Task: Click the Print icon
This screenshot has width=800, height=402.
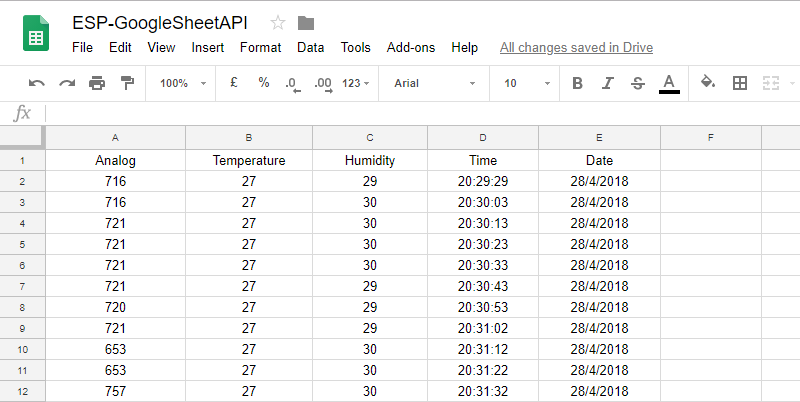Action: (97, 83)
